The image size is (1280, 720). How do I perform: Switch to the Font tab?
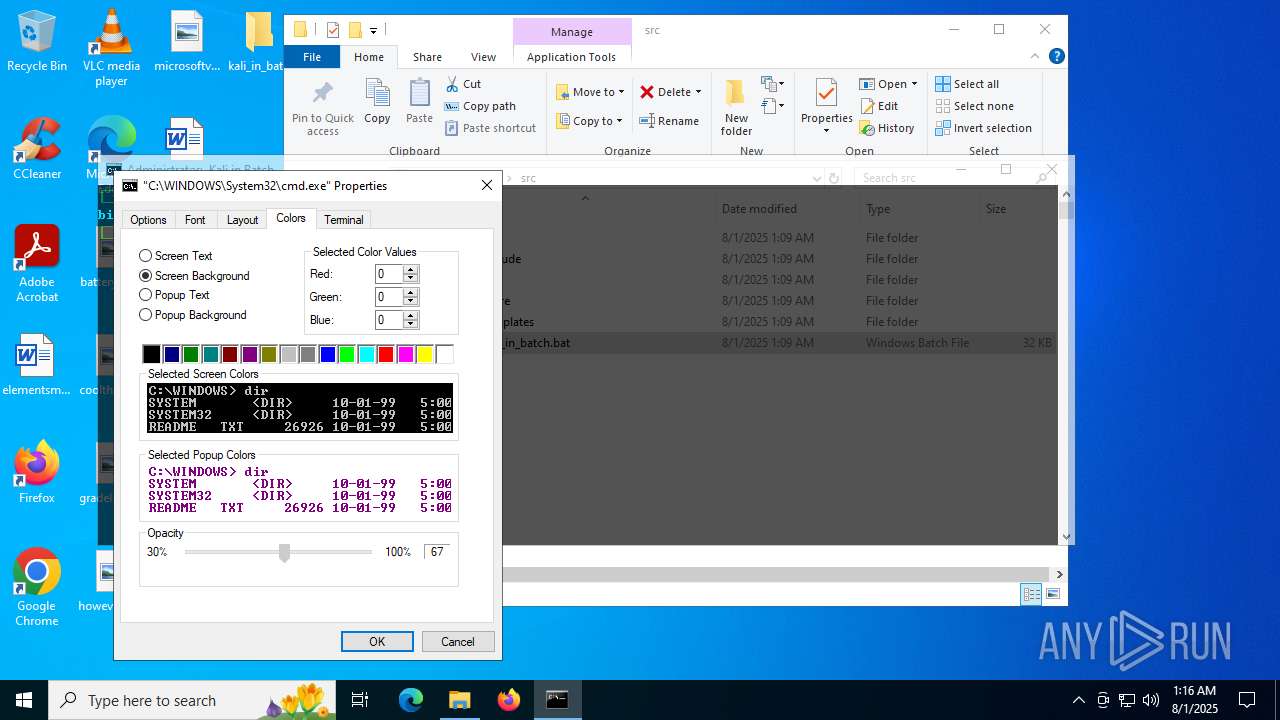tap(195, 220)
